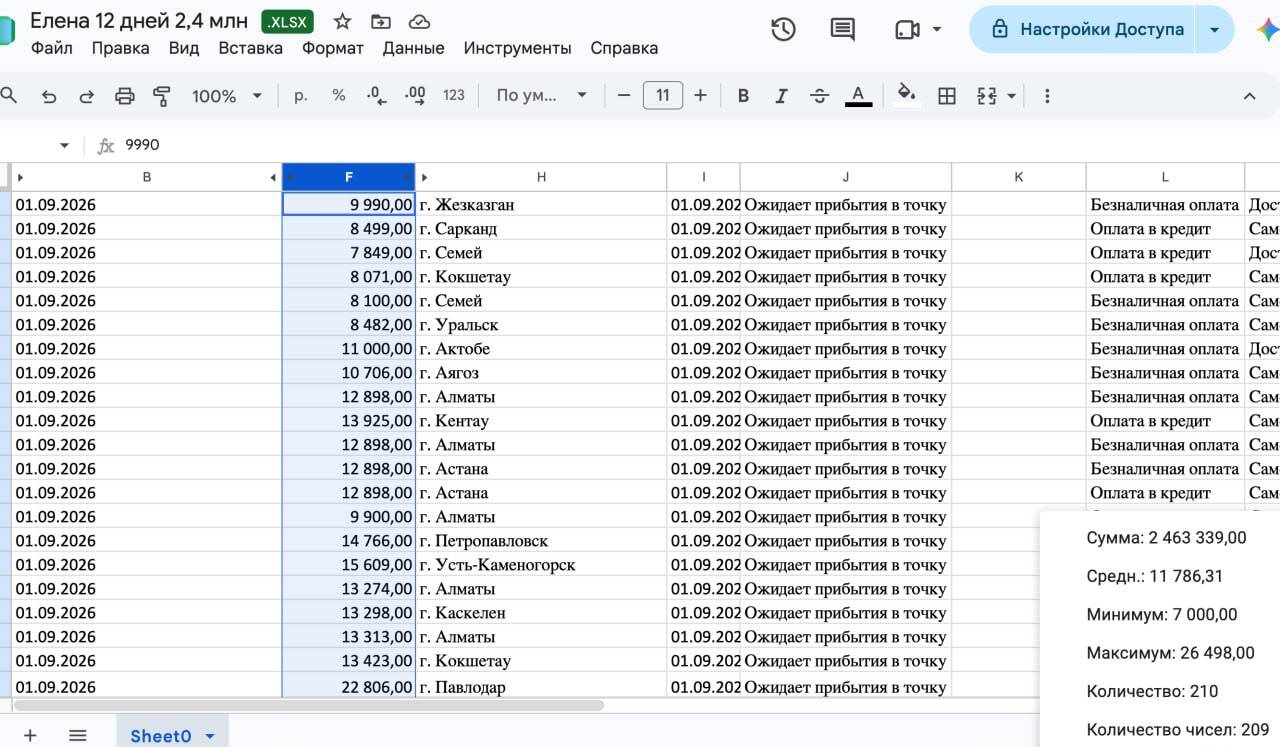Open the Данные menu
1280x747 pixels.
413,48
